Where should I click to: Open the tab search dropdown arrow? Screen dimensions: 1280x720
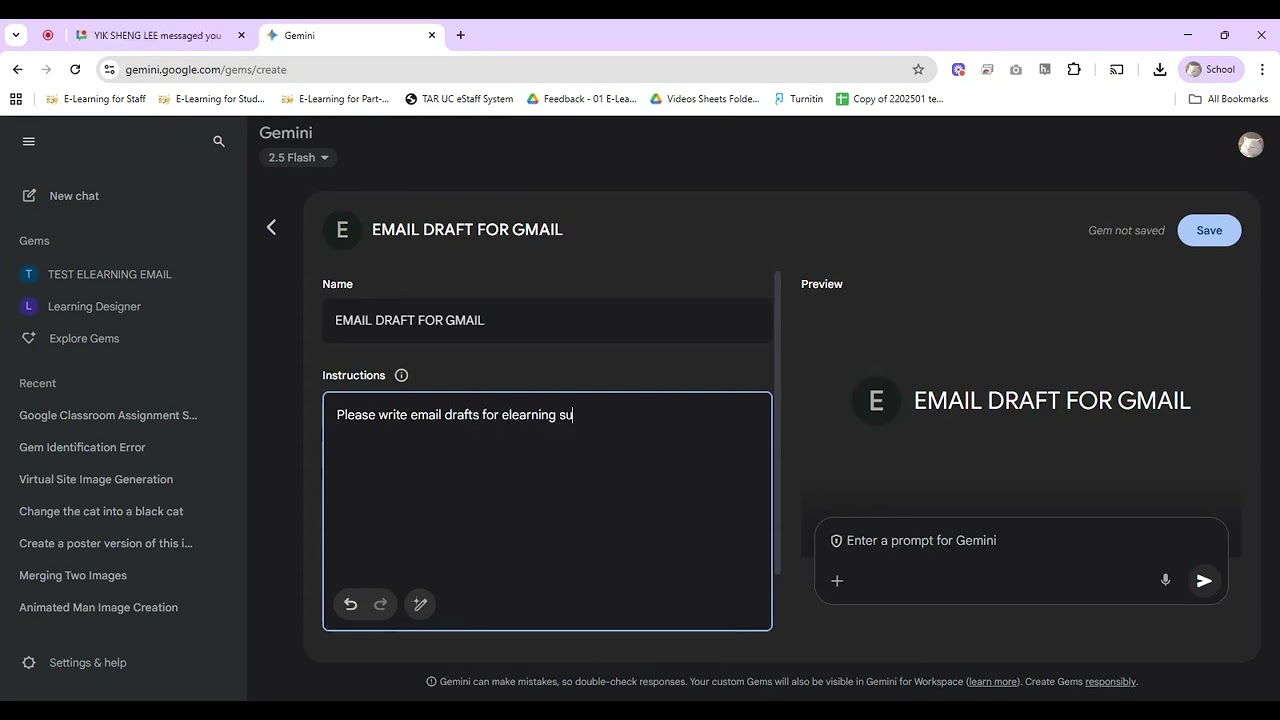click(16, 35)
